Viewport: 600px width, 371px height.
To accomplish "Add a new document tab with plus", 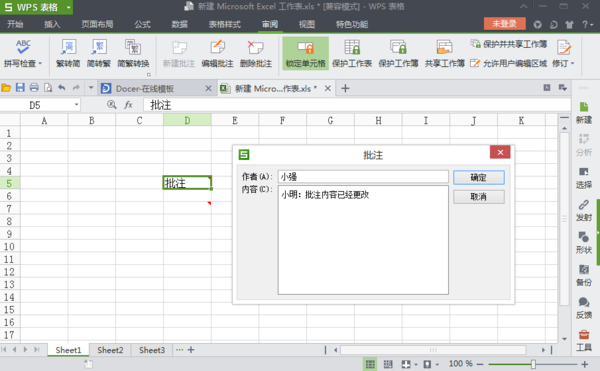I will tap(345, 88).
